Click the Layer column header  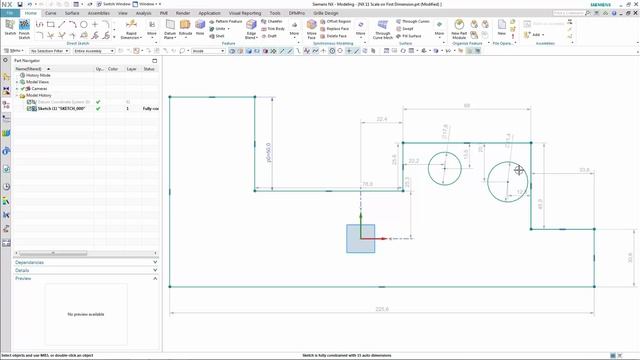pyautogui.click(x=131, y=69)
